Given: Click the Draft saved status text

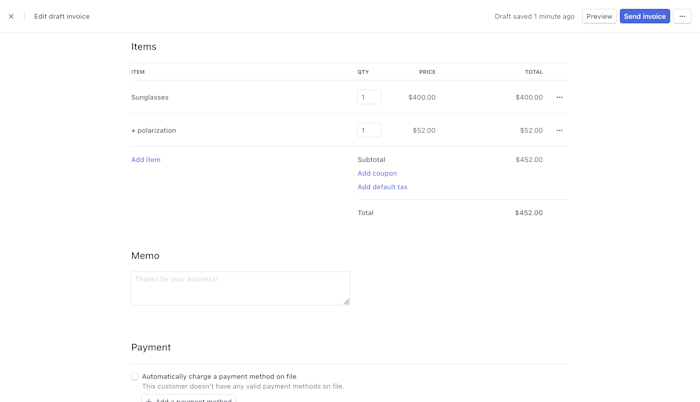Looking at the screenshot, I should [534, 16].
